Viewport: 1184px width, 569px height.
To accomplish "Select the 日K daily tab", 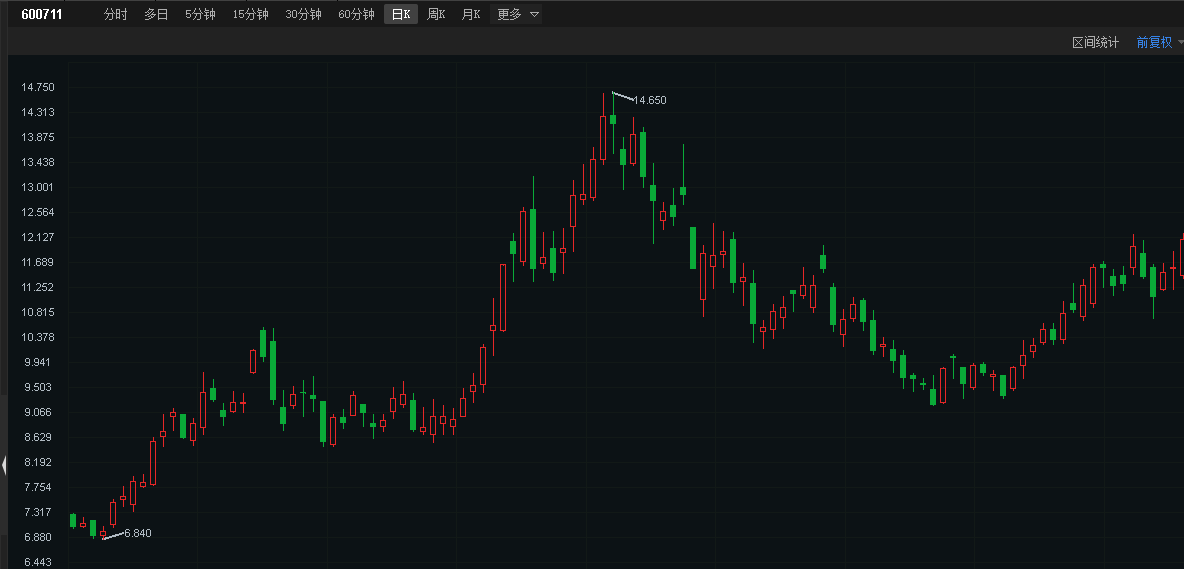I will 401,15.
